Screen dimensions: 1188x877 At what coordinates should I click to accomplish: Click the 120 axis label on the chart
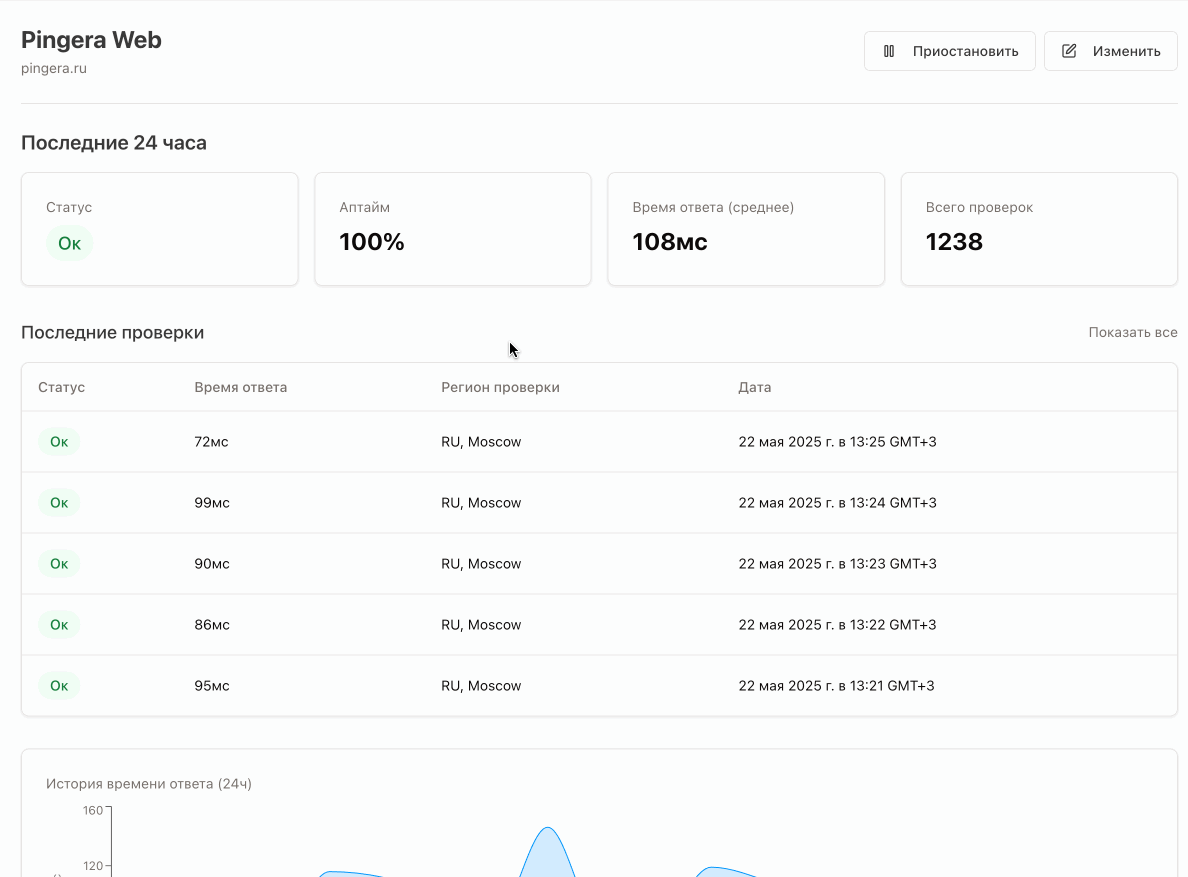(x=92, y=866)
